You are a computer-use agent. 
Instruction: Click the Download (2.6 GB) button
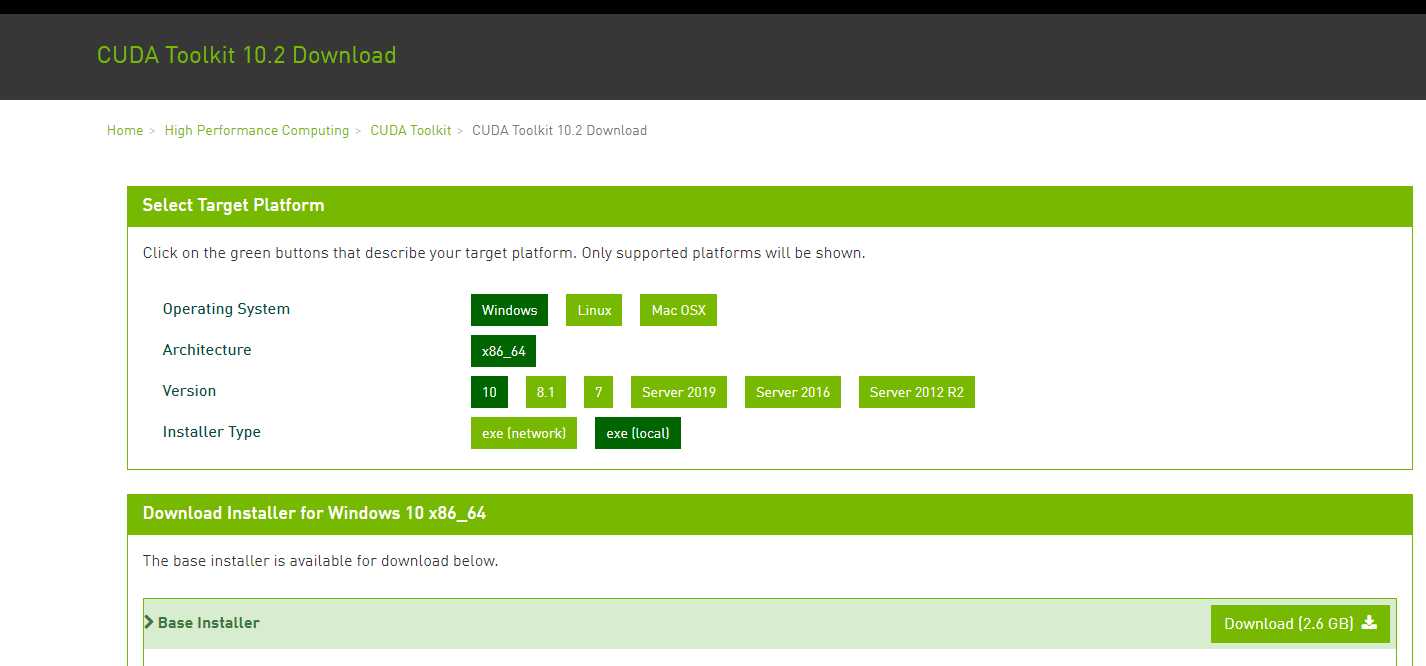tap(1300, 624)
